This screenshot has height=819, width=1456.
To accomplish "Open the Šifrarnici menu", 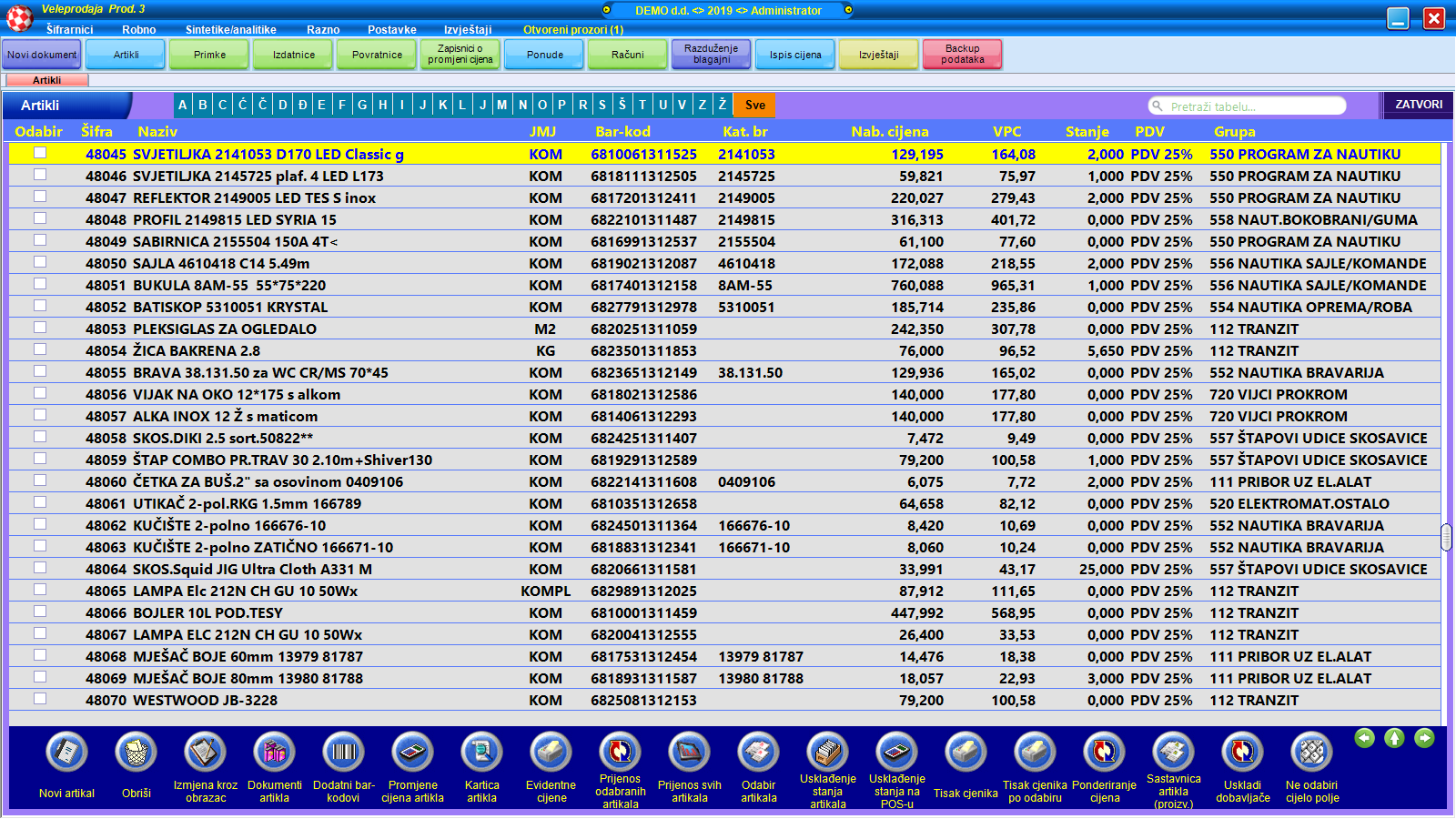I will (69, 30).
